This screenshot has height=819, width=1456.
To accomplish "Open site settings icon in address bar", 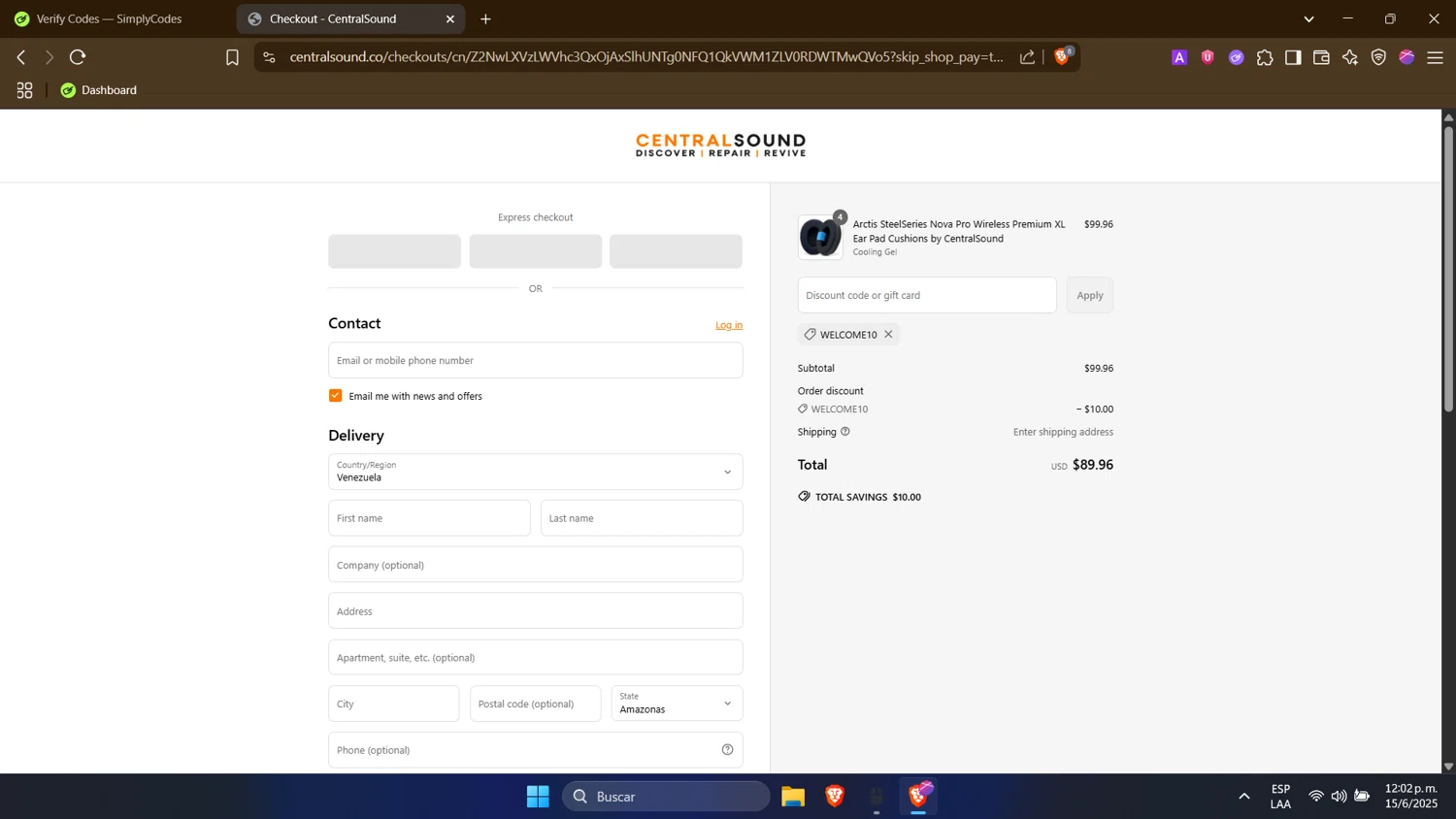I will point(269,57).
